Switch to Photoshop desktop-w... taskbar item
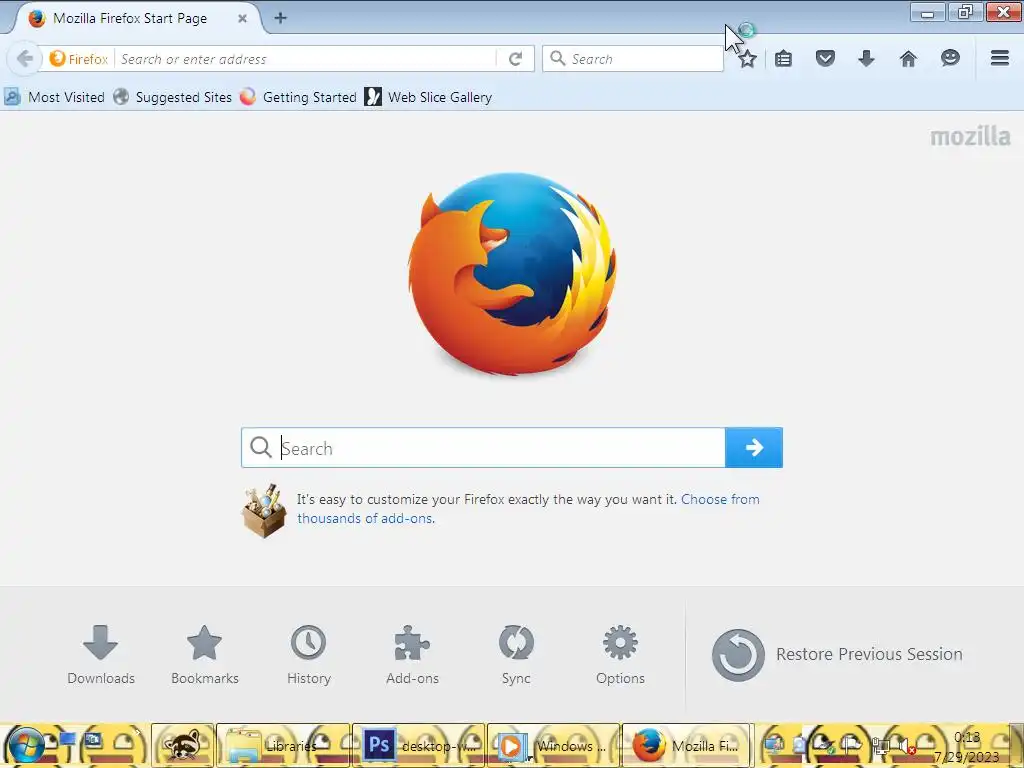The width and height of the screenshot is (1024, 768). [418, 746]
